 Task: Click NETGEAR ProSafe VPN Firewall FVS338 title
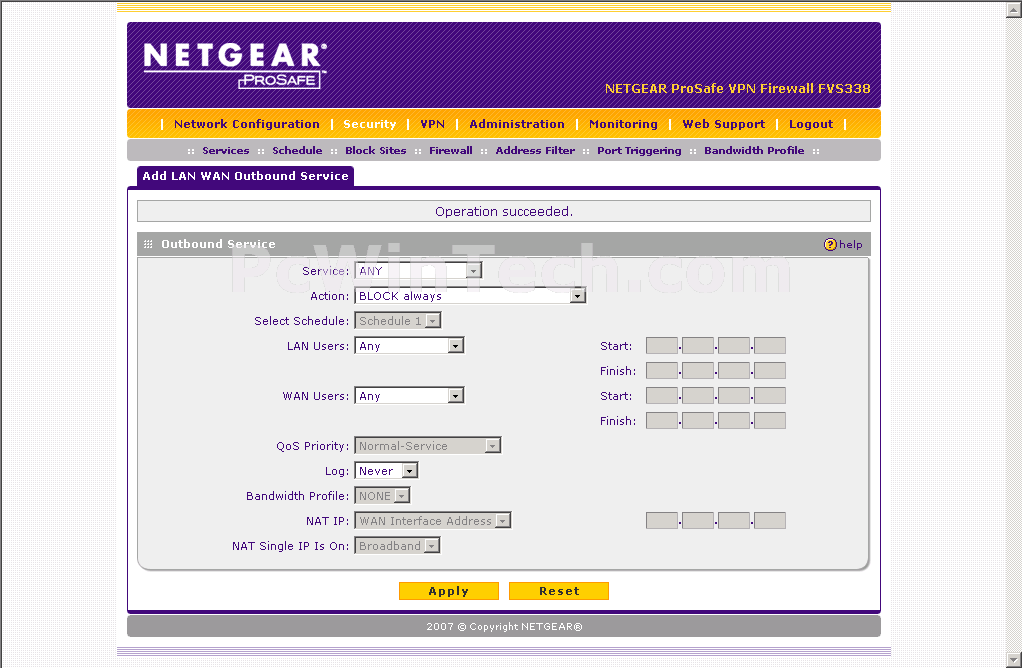click(737, 89)
